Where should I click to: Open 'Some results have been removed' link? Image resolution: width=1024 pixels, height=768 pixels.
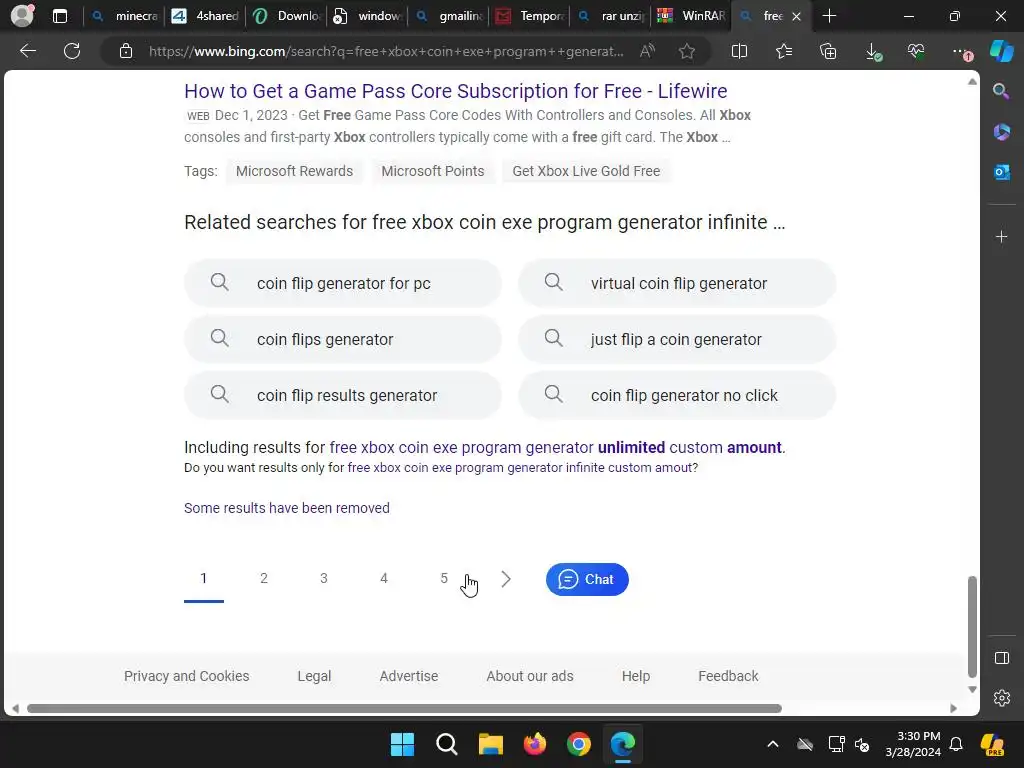tap(287, 508)
